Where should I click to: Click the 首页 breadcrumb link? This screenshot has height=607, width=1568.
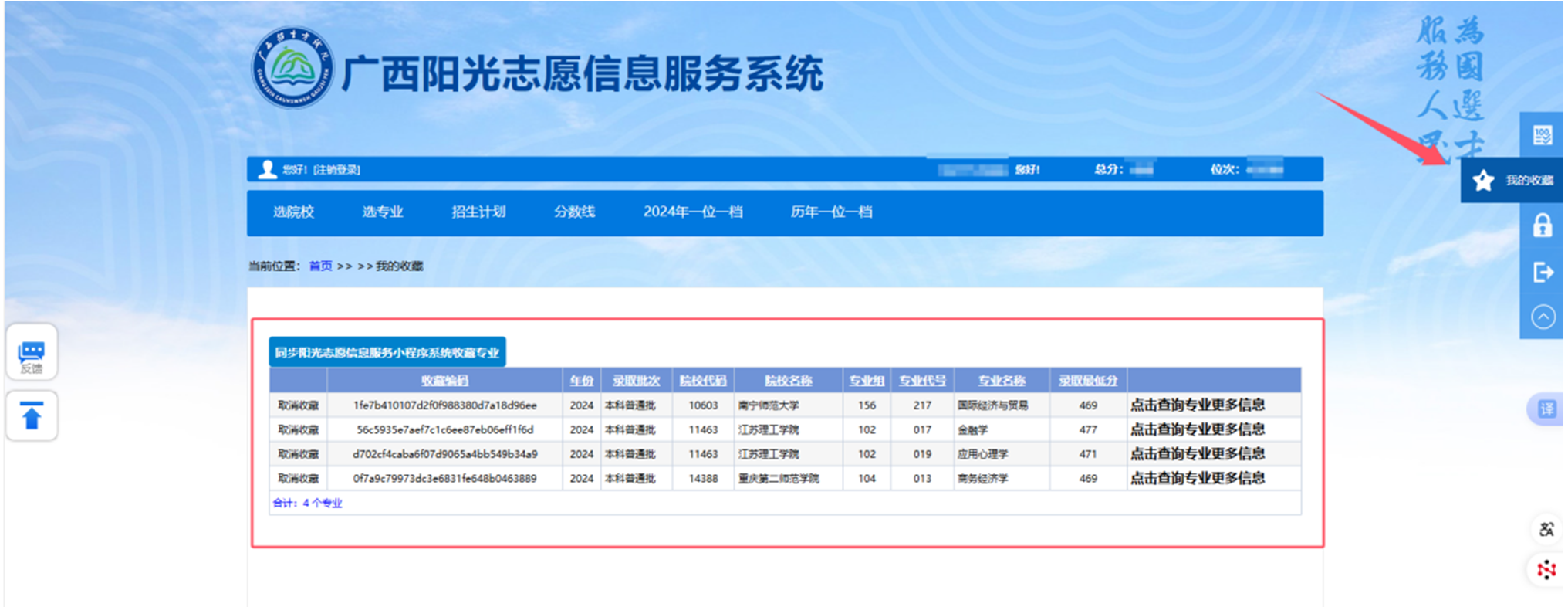(320, 266)
